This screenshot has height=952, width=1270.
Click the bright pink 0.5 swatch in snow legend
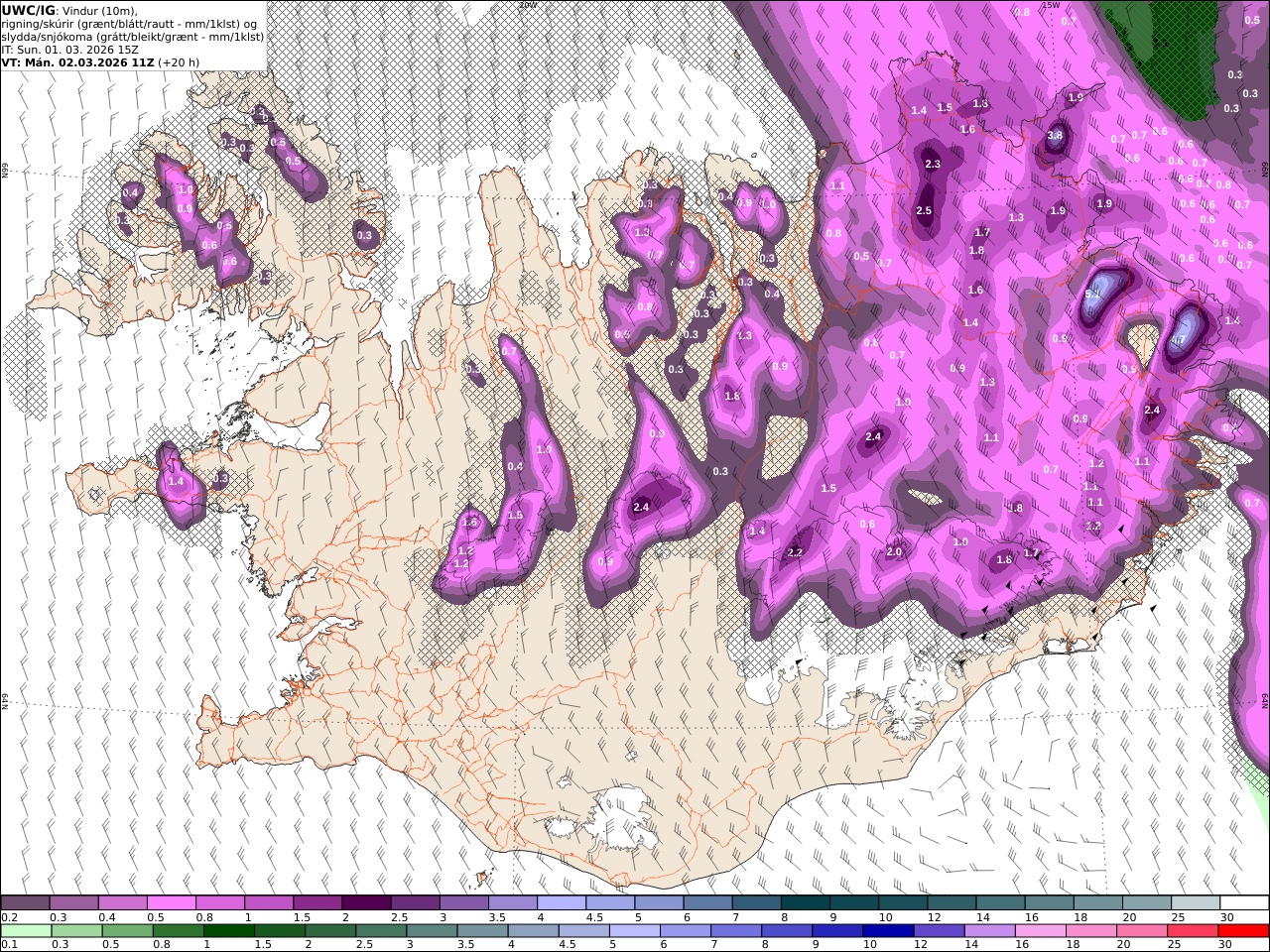171,903
